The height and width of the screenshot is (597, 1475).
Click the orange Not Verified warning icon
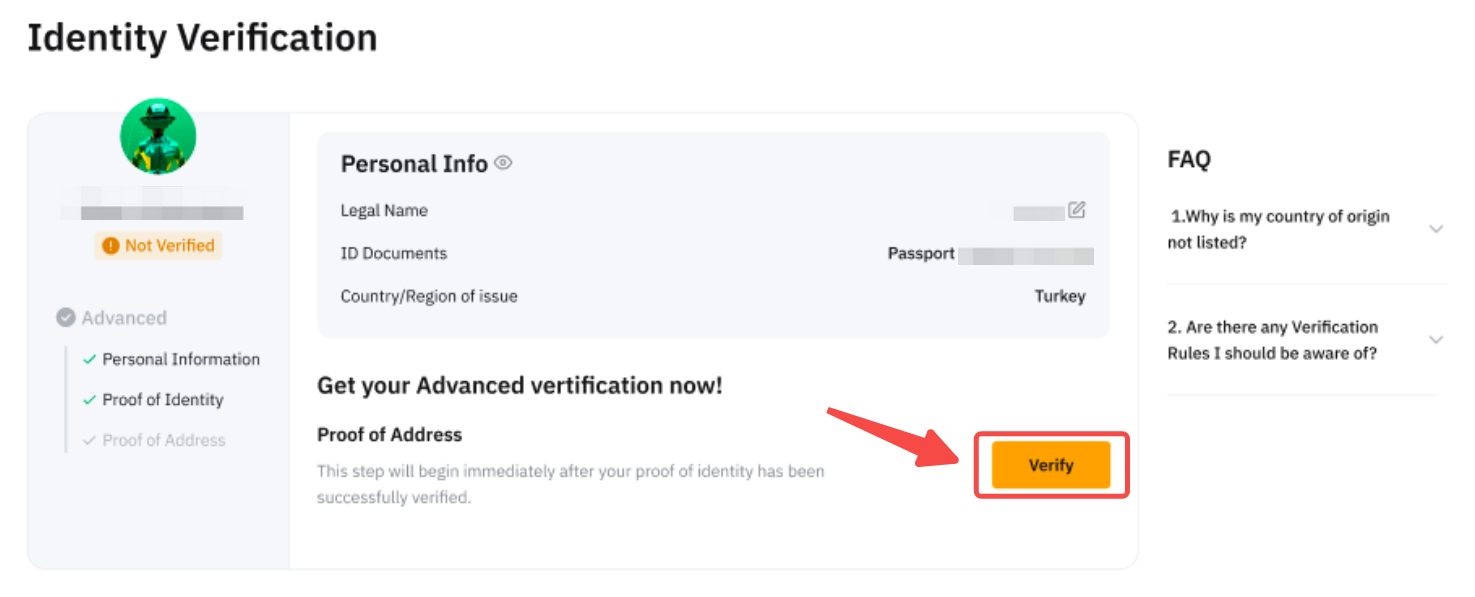click(x=111, y=246)
